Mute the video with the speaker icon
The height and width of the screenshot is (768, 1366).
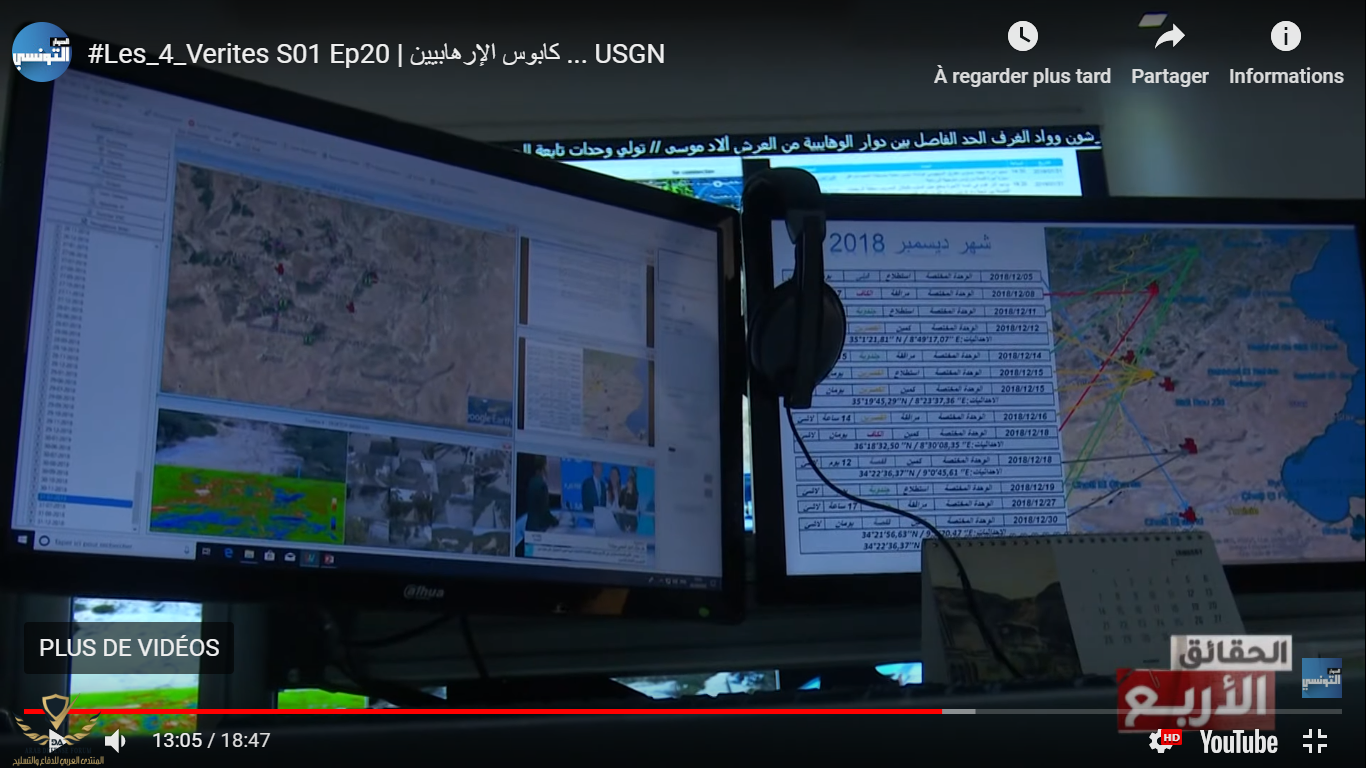[x=116, y=741]
